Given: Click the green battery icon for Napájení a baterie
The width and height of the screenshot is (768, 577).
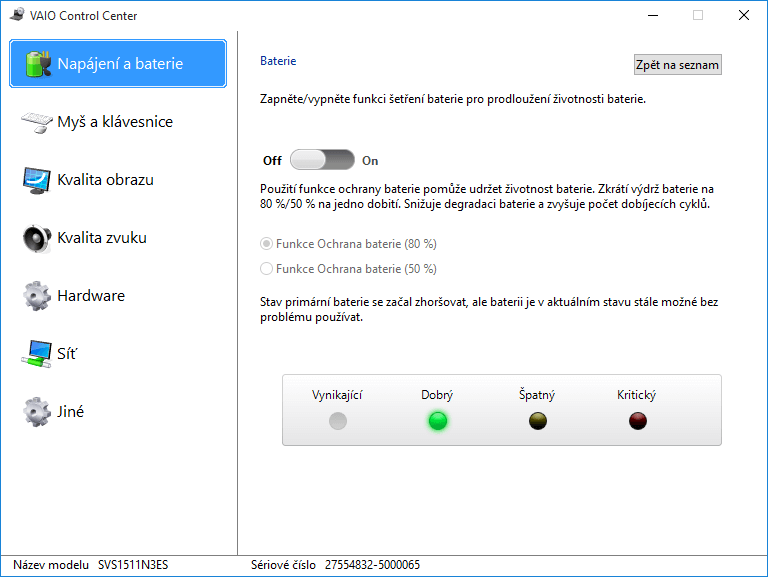Looking at the screenshot, I should coord(38,64).
